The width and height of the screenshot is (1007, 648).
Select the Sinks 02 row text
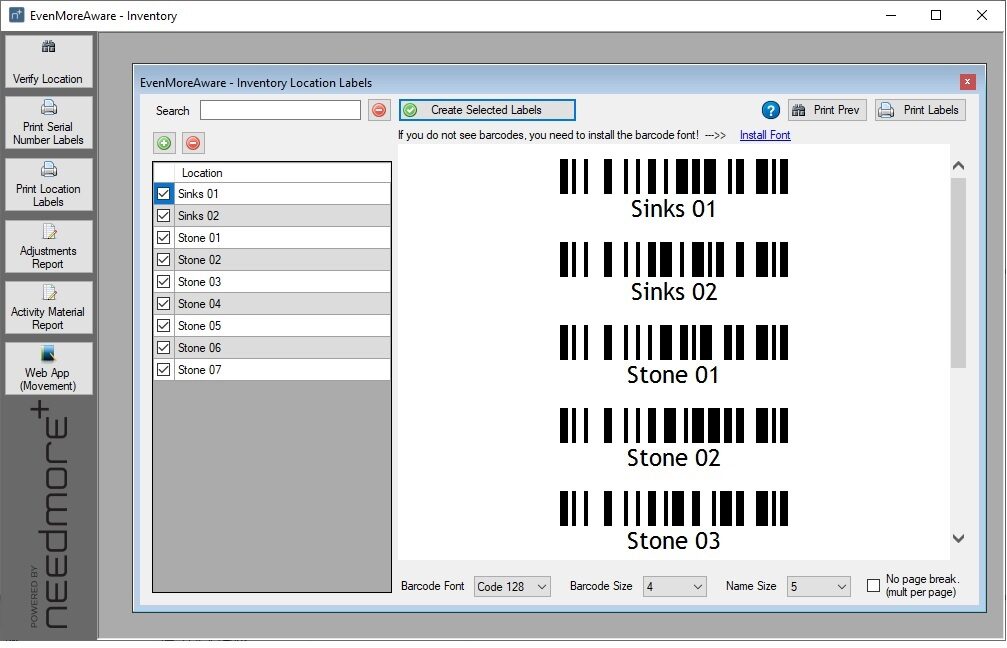click(x=198, y=216)
